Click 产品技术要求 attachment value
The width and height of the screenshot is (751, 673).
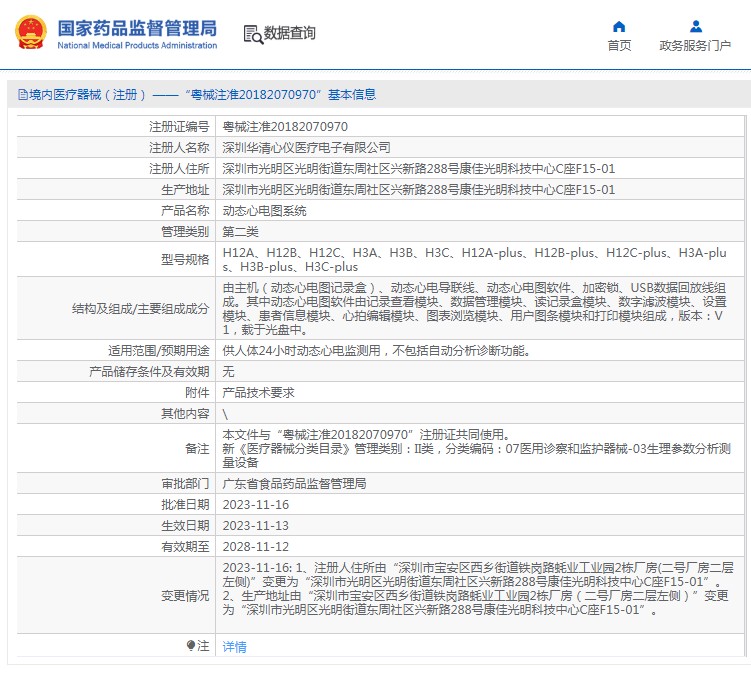click(259, 393)
